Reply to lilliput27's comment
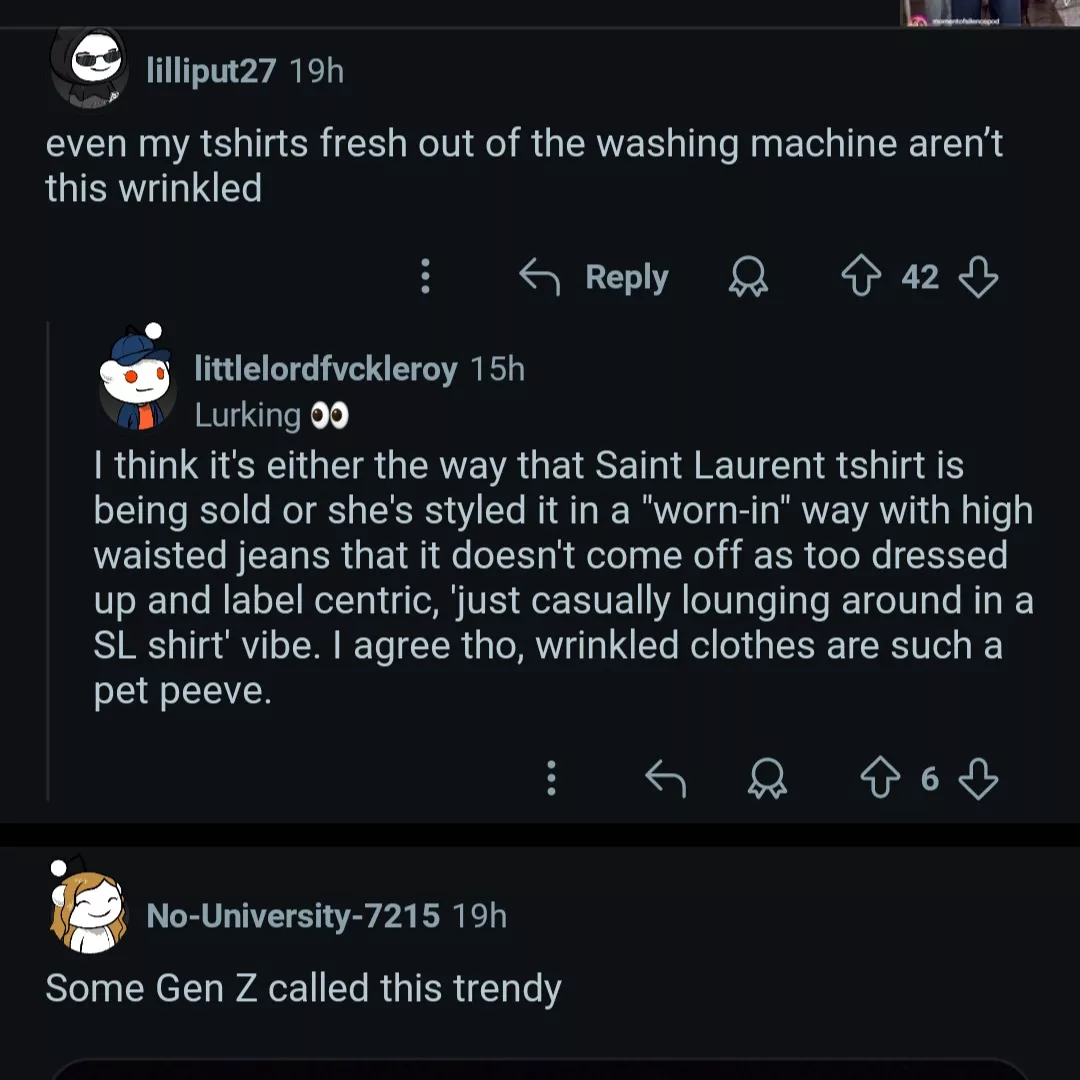The height and width of the screenshot is (1080, 1080). pos(595,277)
